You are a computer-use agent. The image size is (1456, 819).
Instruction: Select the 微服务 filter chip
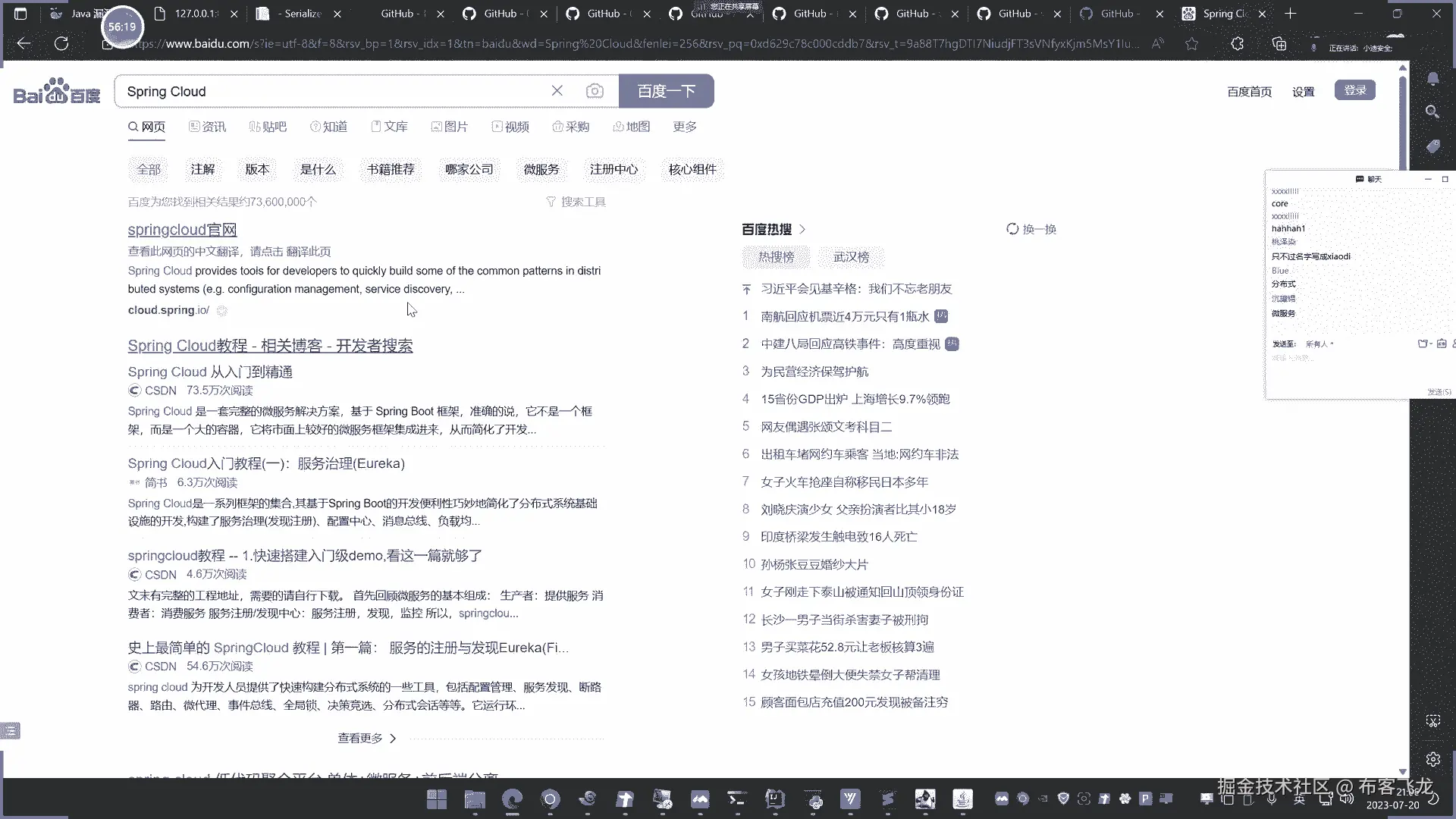541,169
